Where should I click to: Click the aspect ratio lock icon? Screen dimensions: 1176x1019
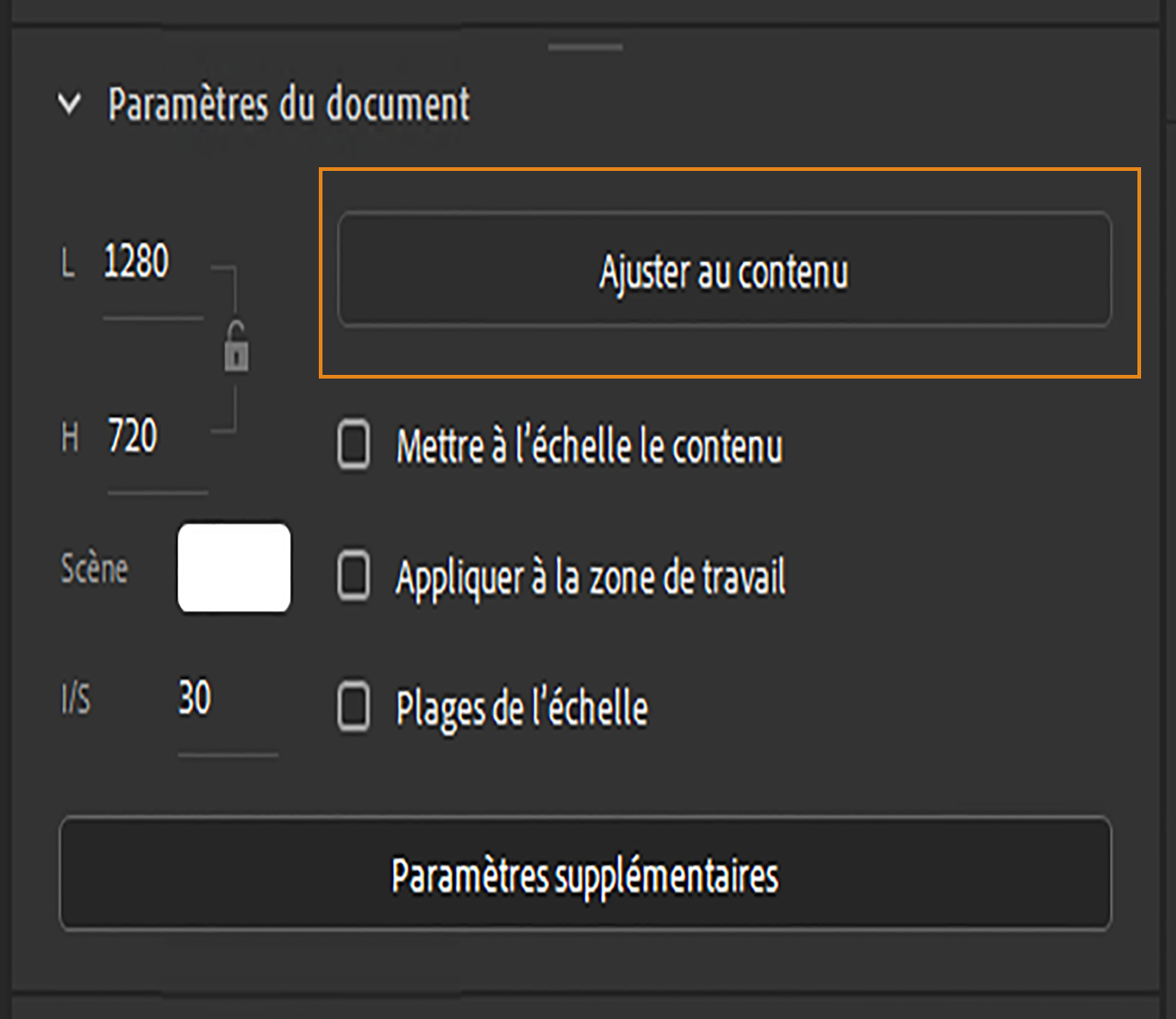(x=235, y=348)
